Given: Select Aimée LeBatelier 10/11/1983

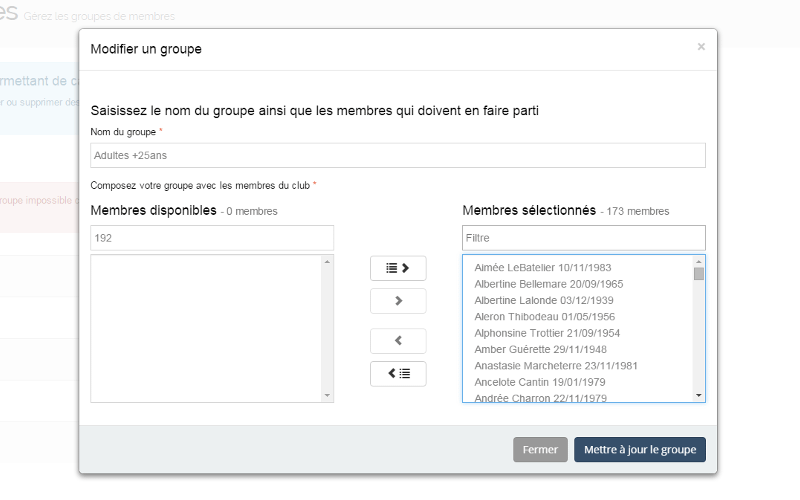Looking at the screenshot, I should (x=542, y=268).
